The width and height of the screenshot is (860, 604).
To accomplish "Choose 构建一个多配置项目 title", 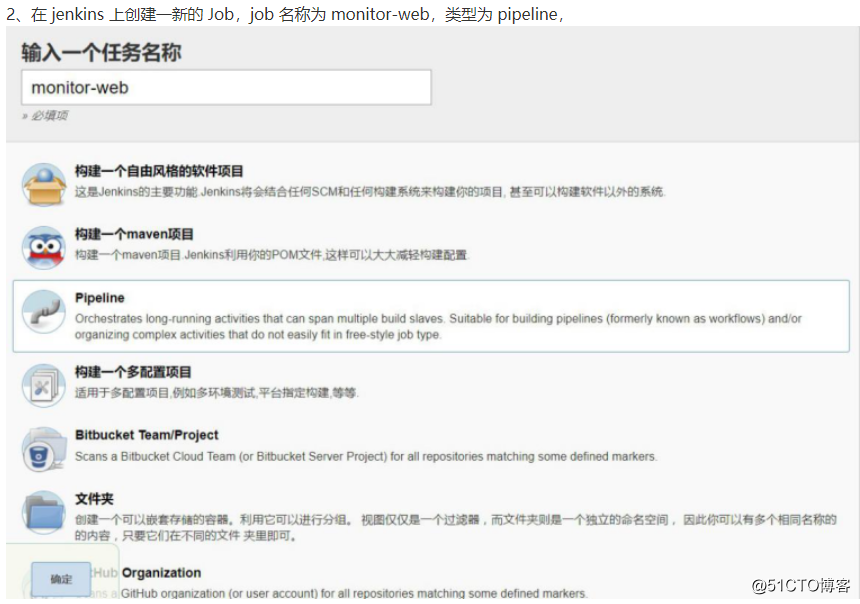I will [133, 372].
